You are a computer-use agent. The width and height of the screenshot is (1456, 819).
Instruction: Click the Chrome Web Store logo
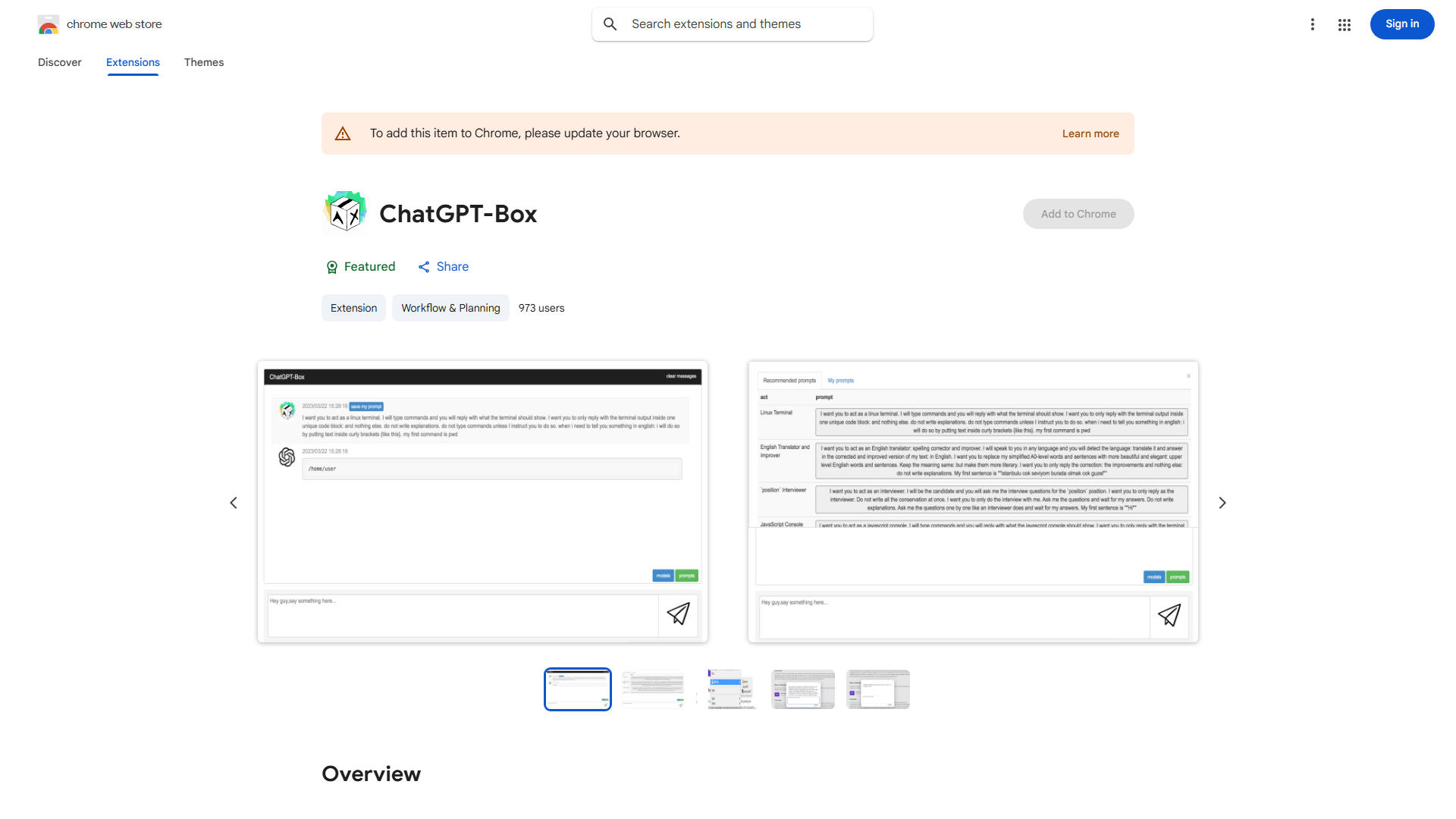(48, 24)
